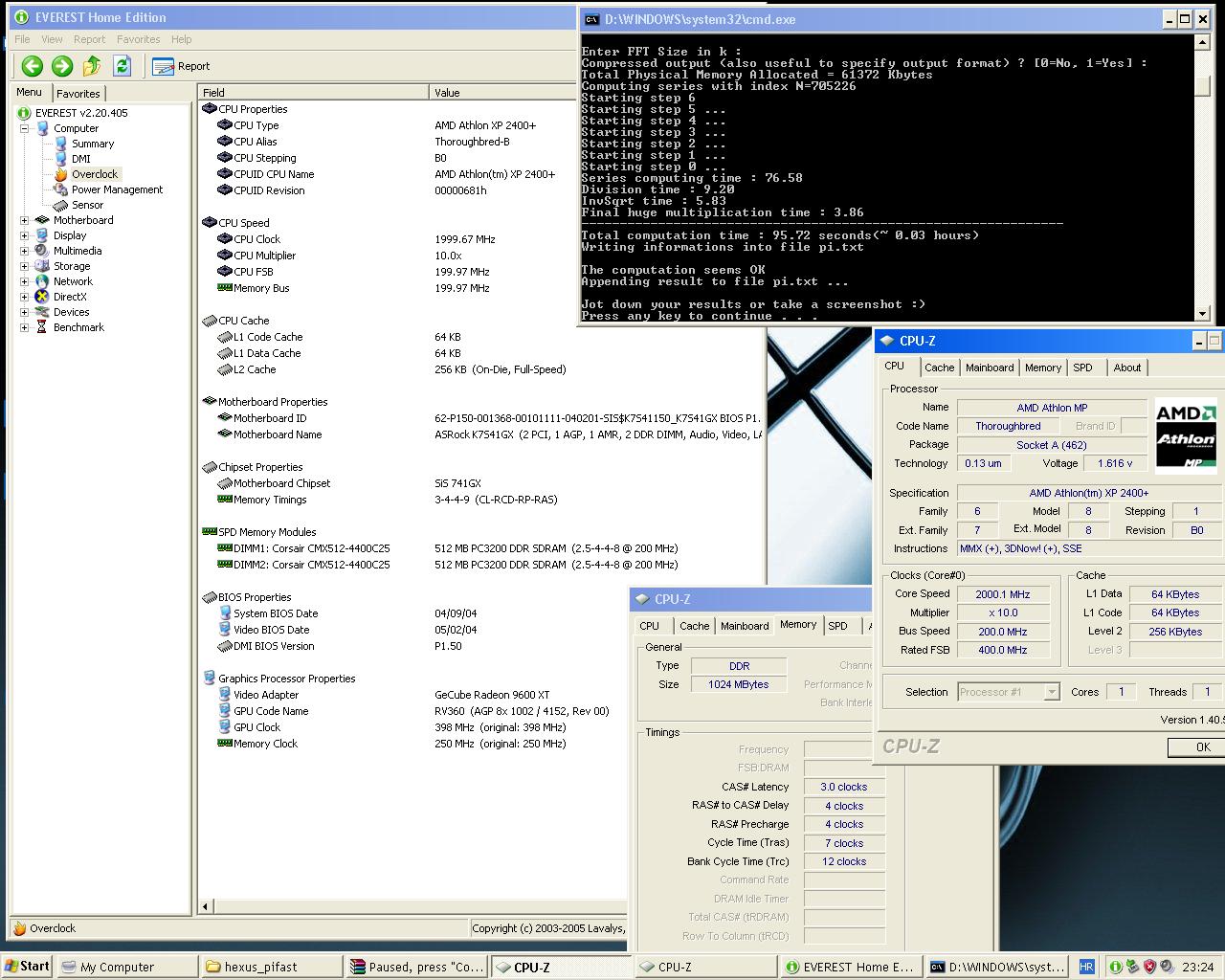Image resolution: width=1225 pixels, height=980 pixels.
Task: Expand the Motherboard tree node
Action: point(24,220)
